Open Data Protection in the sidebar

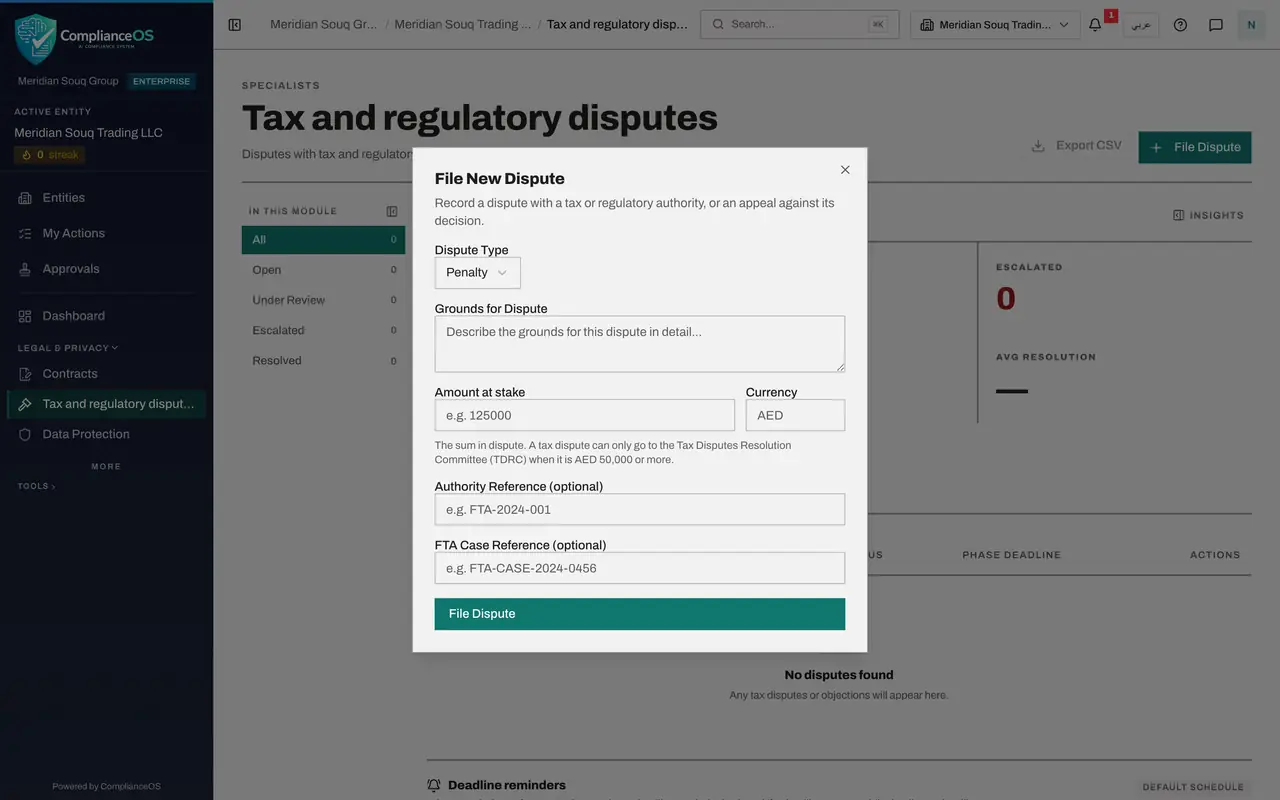point(106,434)
